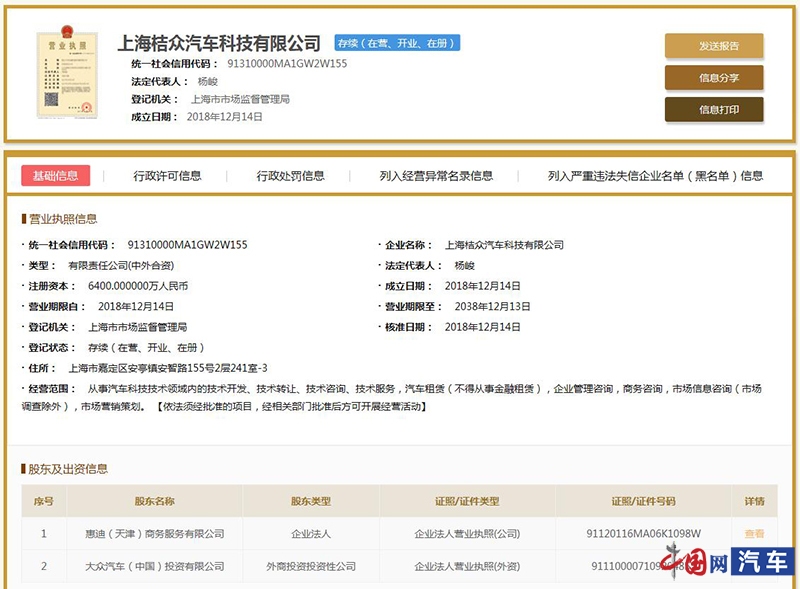Click the 经营范围 description text
Image resolution: width=800 pixels, height=589 pixels.
(x=392, y=397)
